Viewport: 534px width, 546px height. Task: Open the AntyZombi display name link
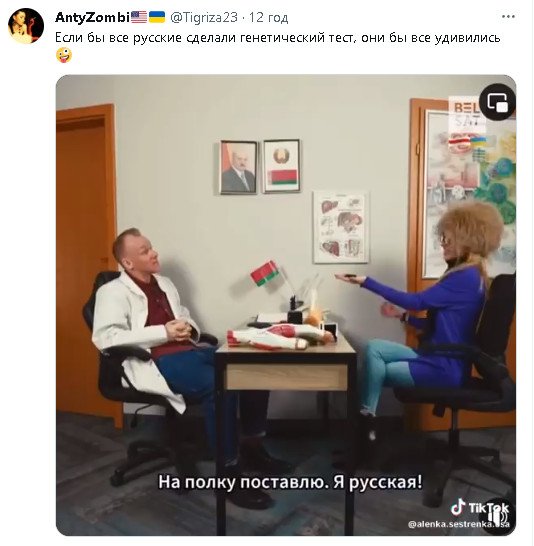pyautogui.click(x=92, y=17)
